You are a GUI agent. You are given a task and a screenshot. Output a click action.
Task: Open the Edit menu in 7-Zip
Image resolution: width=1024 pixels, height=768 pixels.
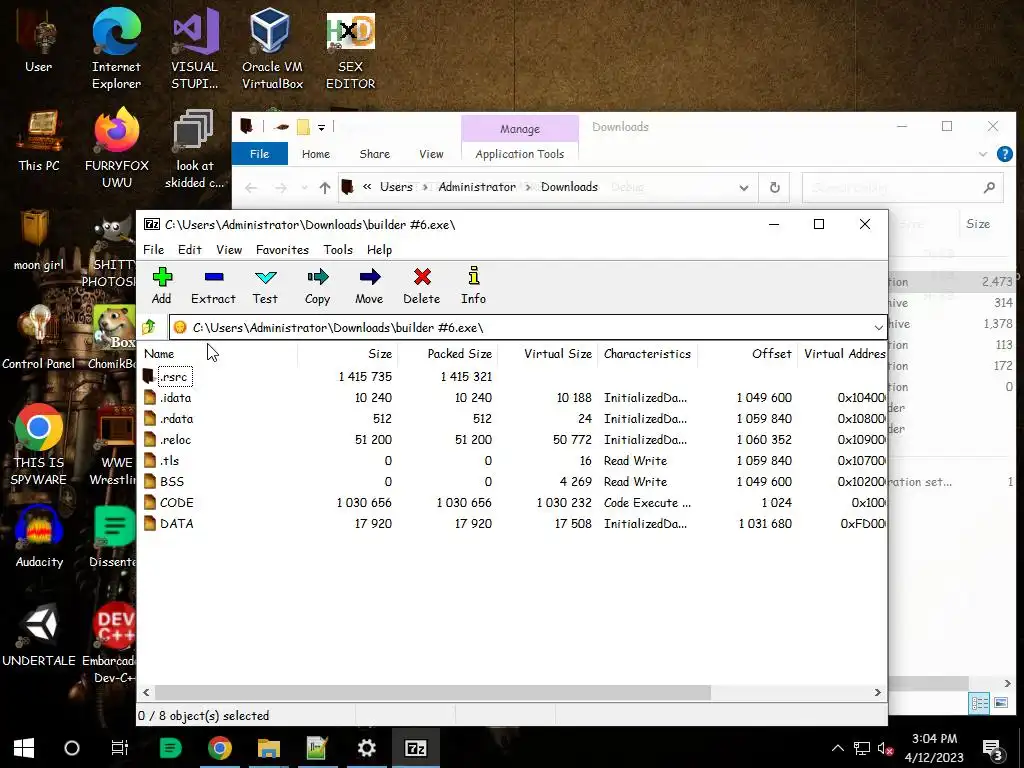(190, 249)
